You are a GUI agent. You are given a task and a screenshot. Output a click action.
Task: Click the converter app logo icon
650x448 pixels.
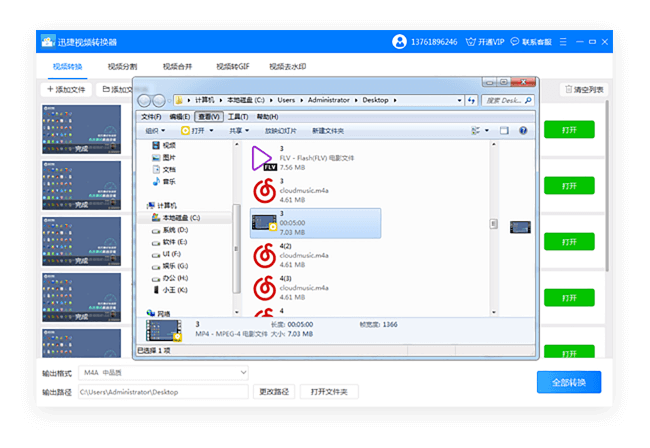48,42
